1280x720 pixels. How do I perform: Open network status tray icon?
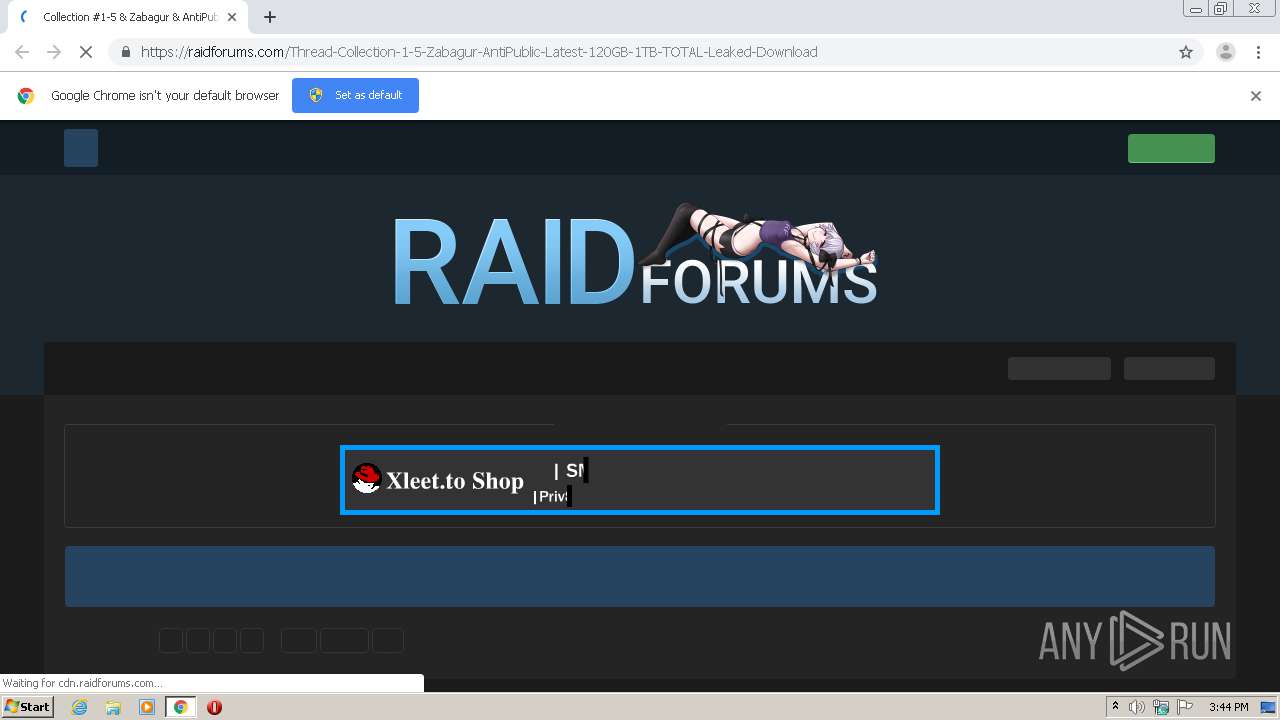(x=1161, y=707)
